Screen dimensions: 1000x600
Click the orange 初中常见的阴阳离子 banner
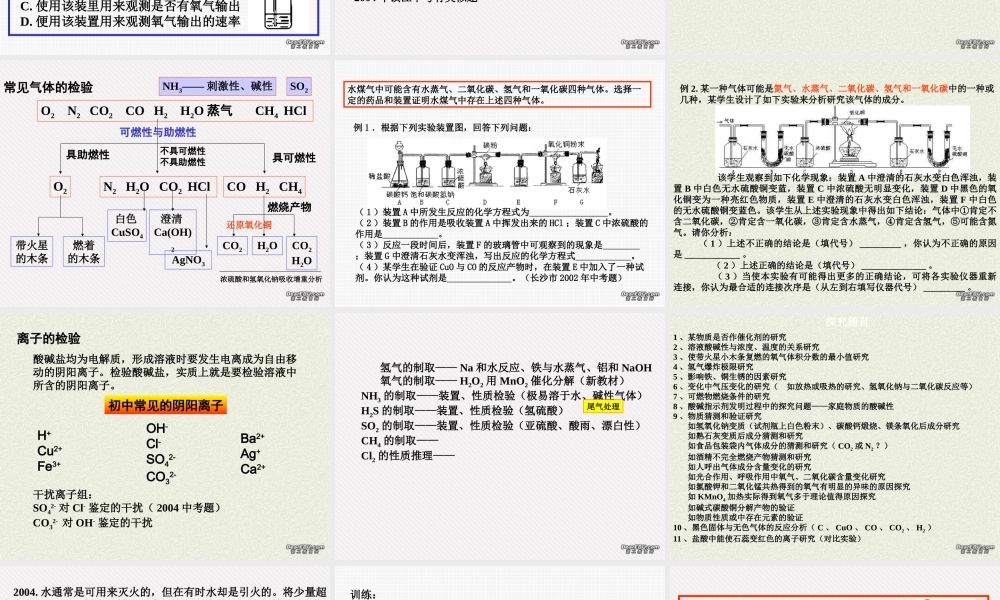(166, 406)
